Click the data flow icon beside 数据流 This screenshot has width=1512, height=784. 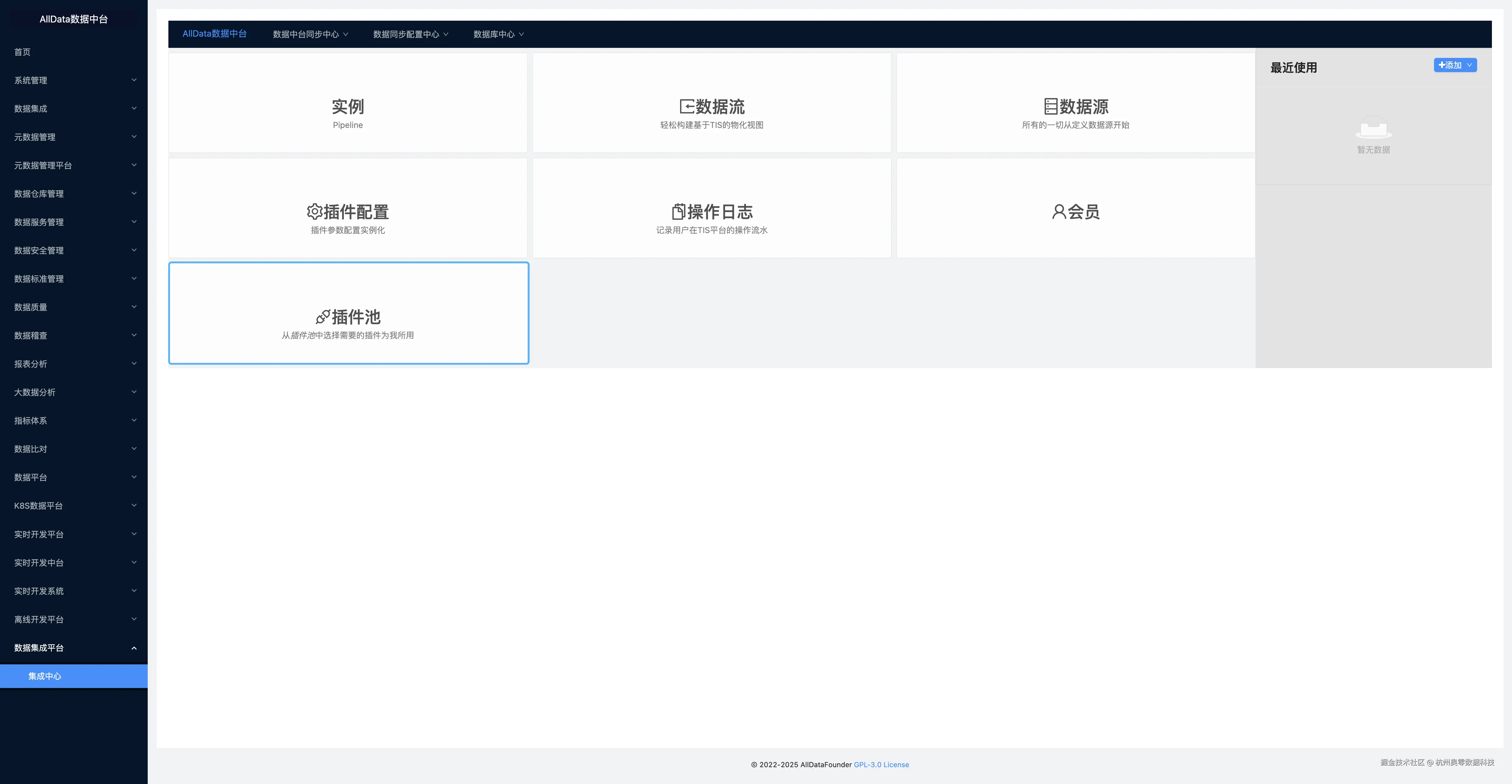(x=686, y=106)
